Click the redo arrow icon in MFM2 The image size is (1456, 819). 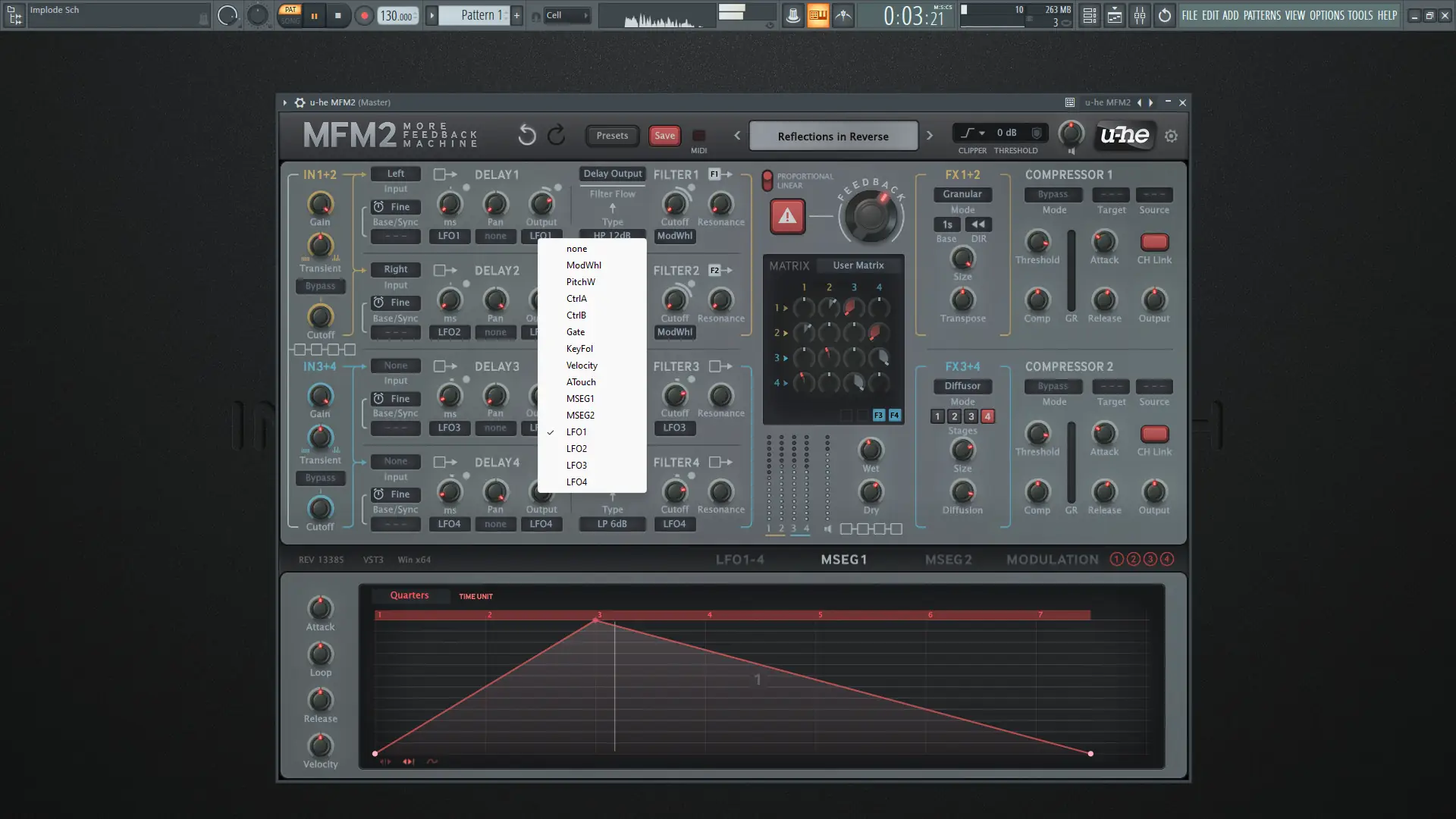(x=557, y=136)
